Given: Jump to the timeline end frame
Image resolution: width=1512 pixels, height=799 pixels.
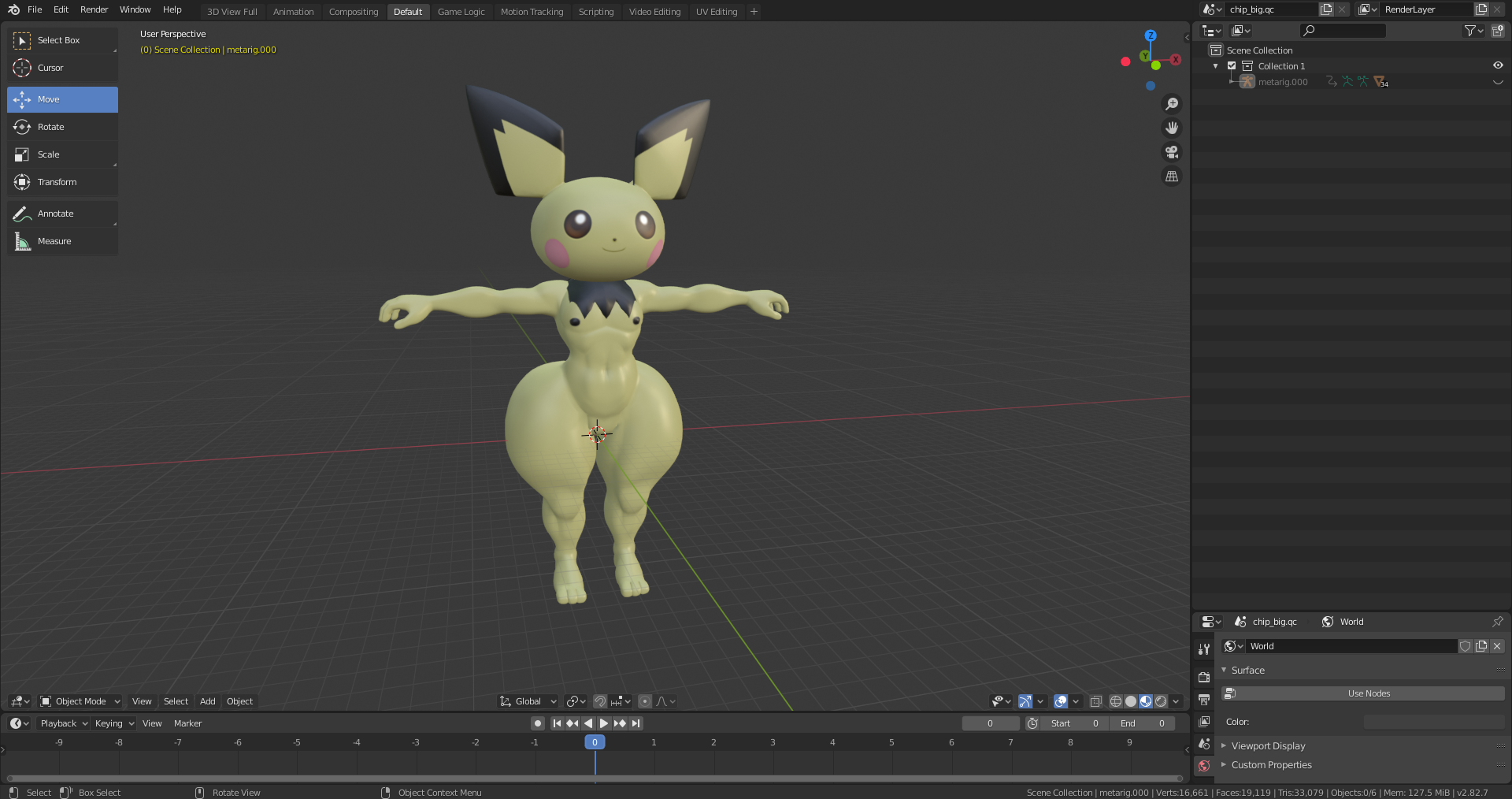Looking at the screenshot, I should pyautogui.click(x=636, y=723).
